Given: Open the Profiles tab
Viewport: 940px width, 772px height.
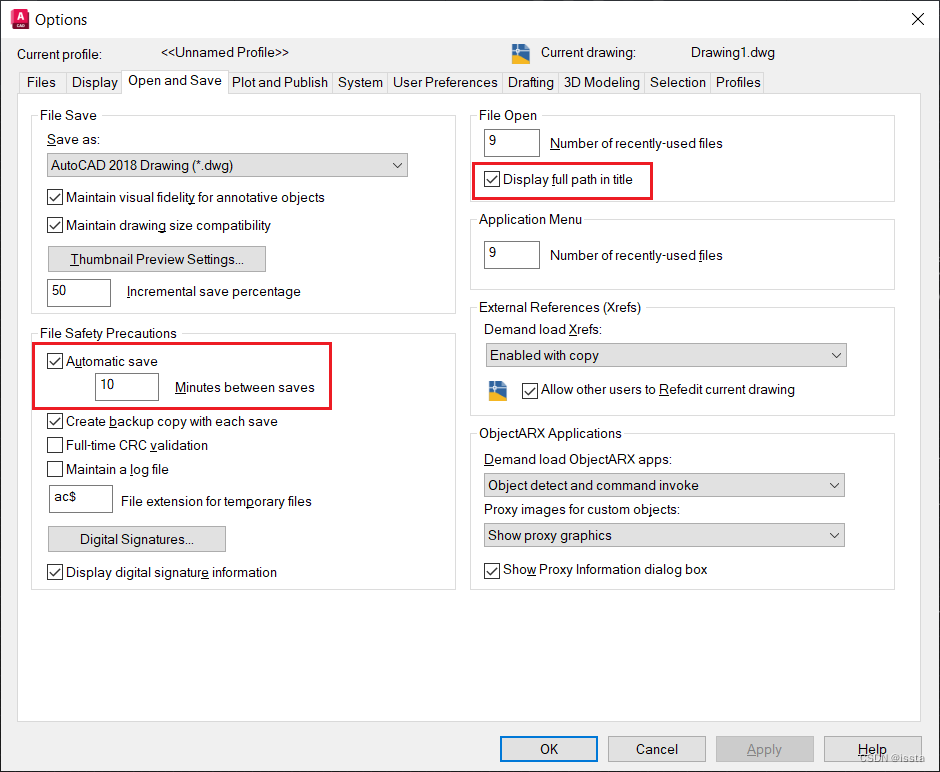Looking at the screenshot, I should (x=739, y=83).
